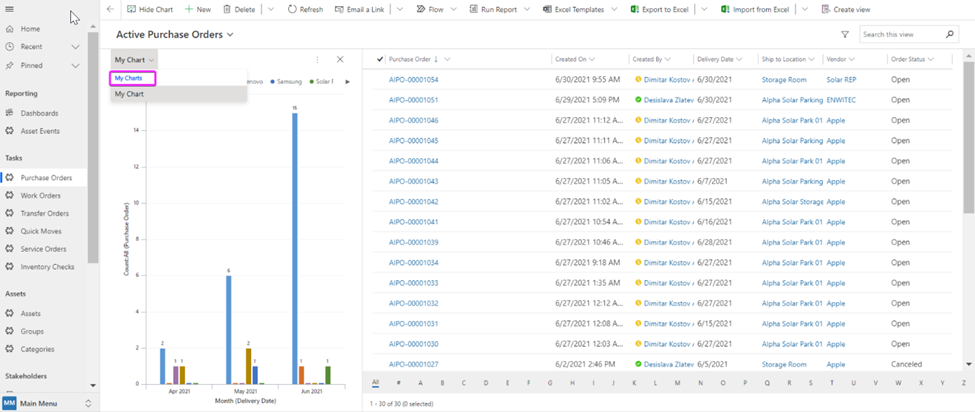The width and height of the screenshot is (975, 412).
Task: Toggle select-all checkmark in grid header
Action: pos(379,60)
